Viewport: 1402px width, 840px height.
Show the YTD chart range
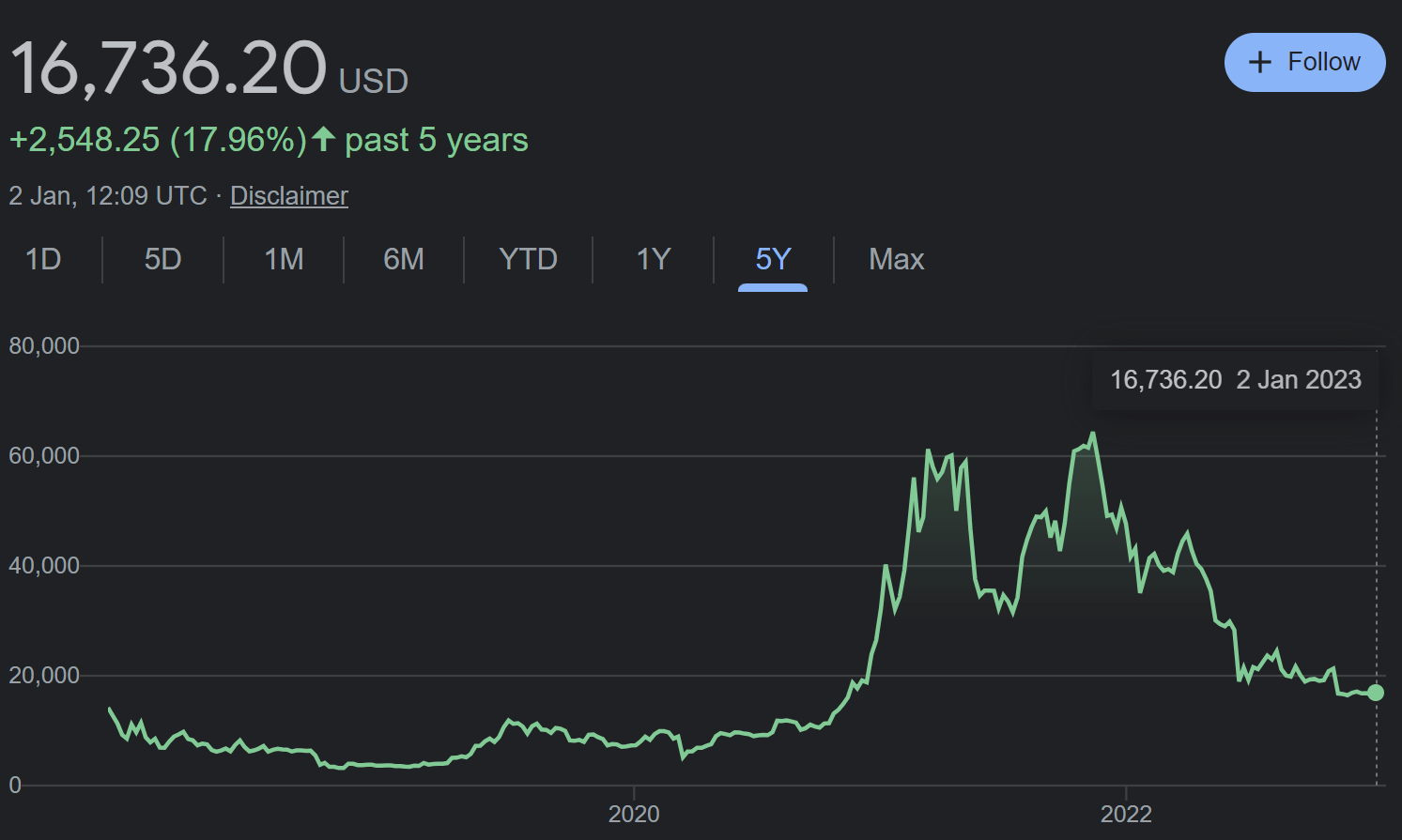coord(528,259)
